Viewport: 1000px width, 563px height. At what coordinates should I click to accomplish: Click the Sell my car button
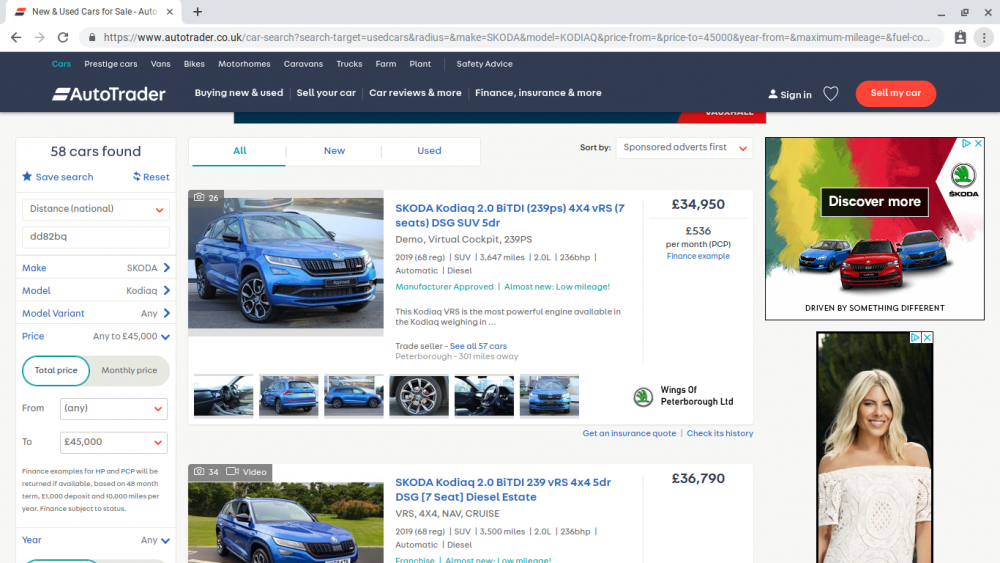[x=895, y=94]
